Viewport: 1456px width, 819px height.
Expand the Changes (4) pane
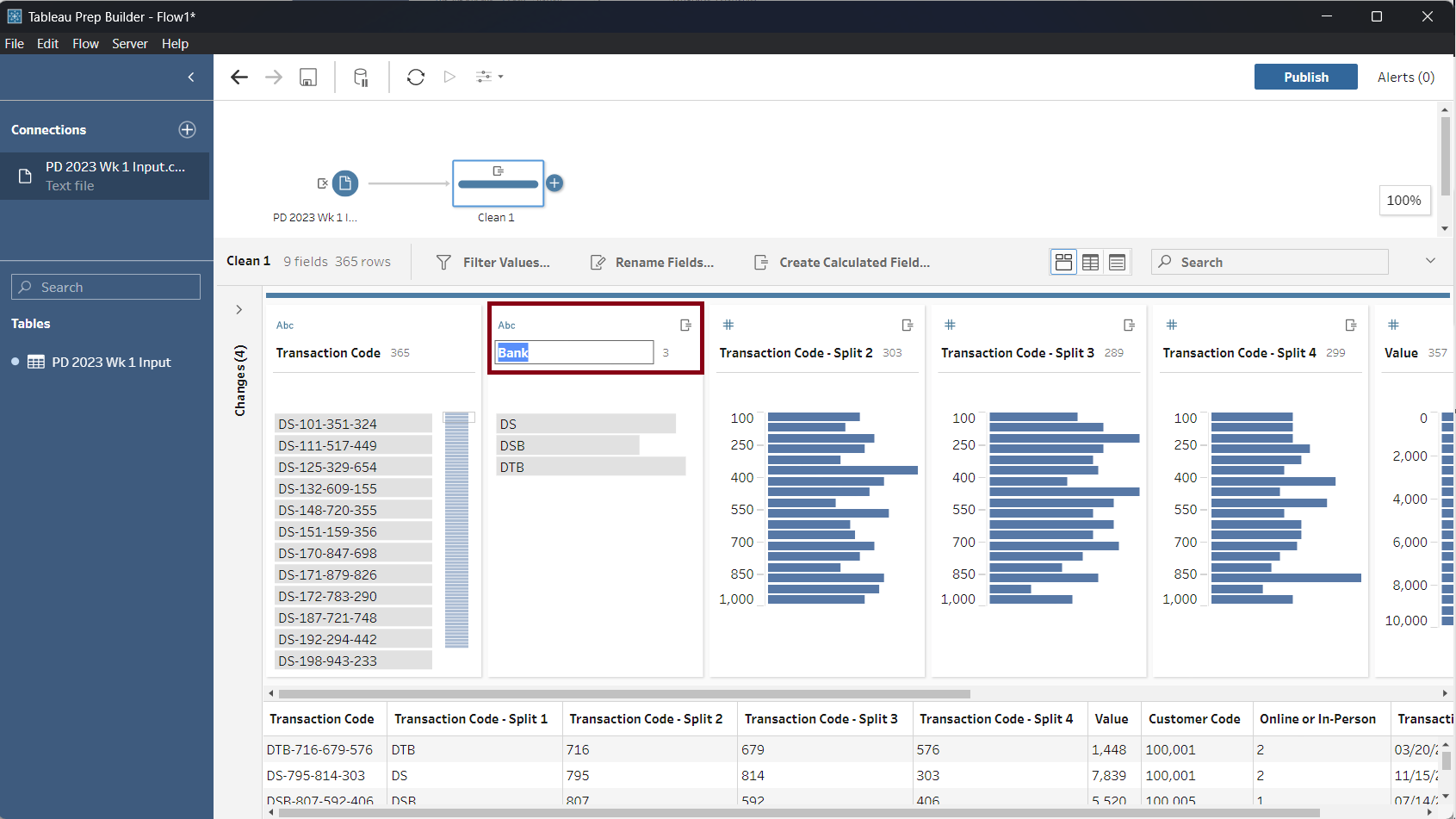pyautogui.click(x=239, y=310)
